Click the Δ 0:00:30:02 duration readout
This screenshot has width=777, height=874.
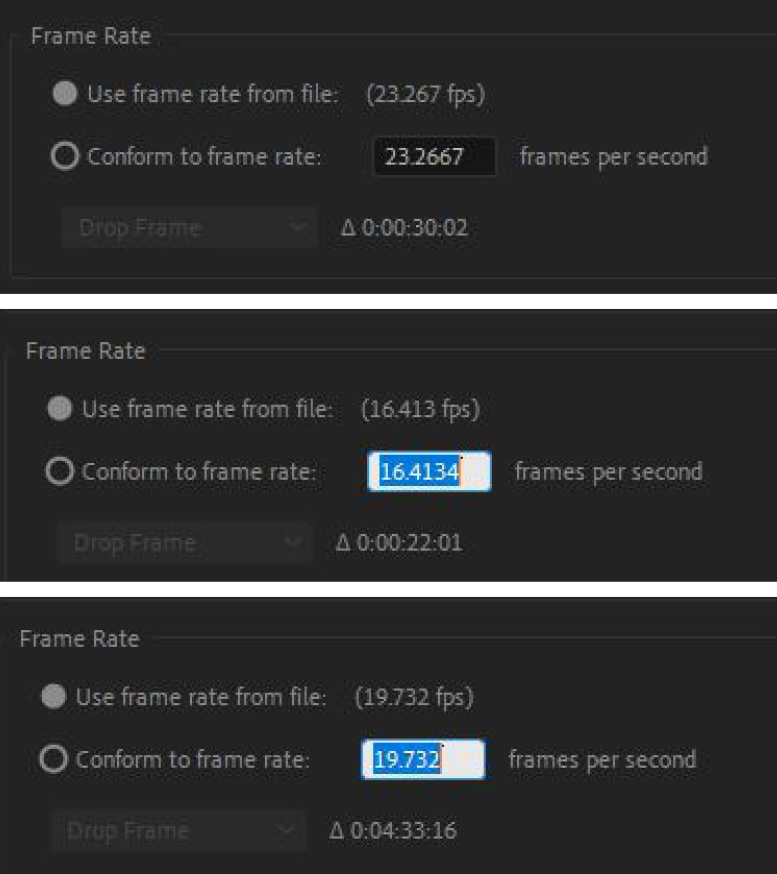pyautogui.click(x=405, y=228)
